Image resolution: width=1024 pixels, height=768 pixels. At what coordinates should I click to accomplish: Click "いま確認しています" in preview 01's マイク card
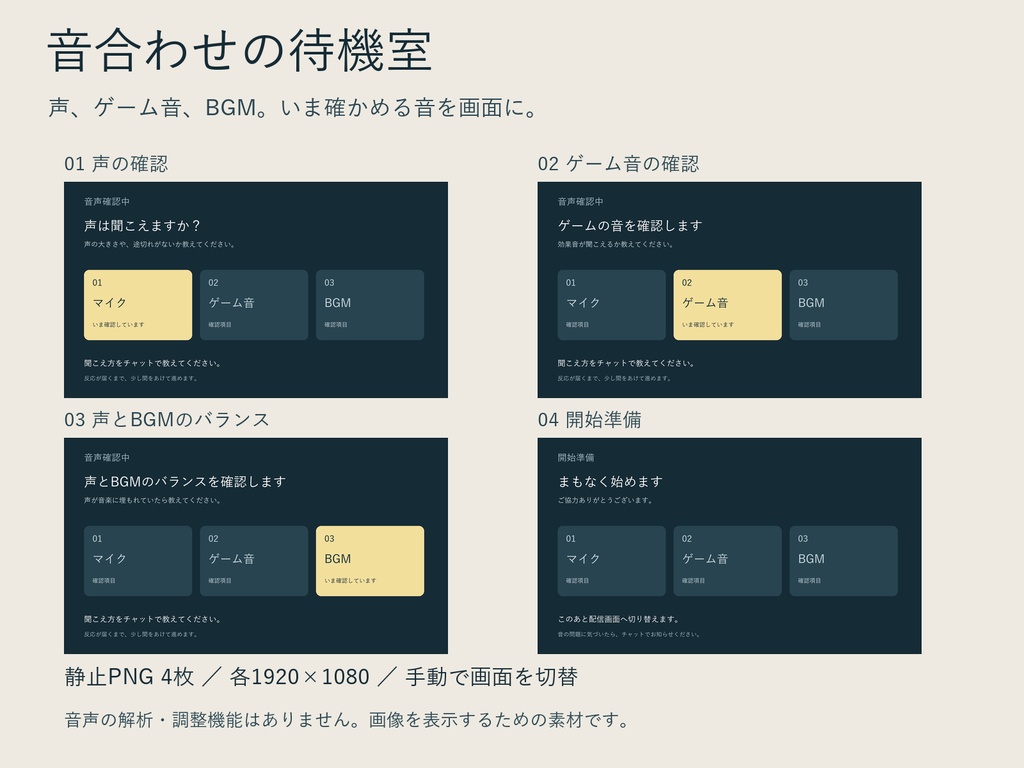(118, 325)
